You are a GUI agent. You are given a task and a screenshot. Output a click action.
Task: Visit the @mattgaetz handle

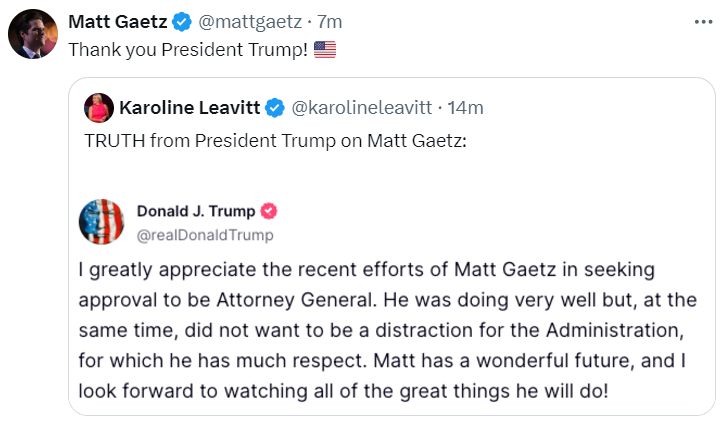pyautogui.click(x=246, y=21)
